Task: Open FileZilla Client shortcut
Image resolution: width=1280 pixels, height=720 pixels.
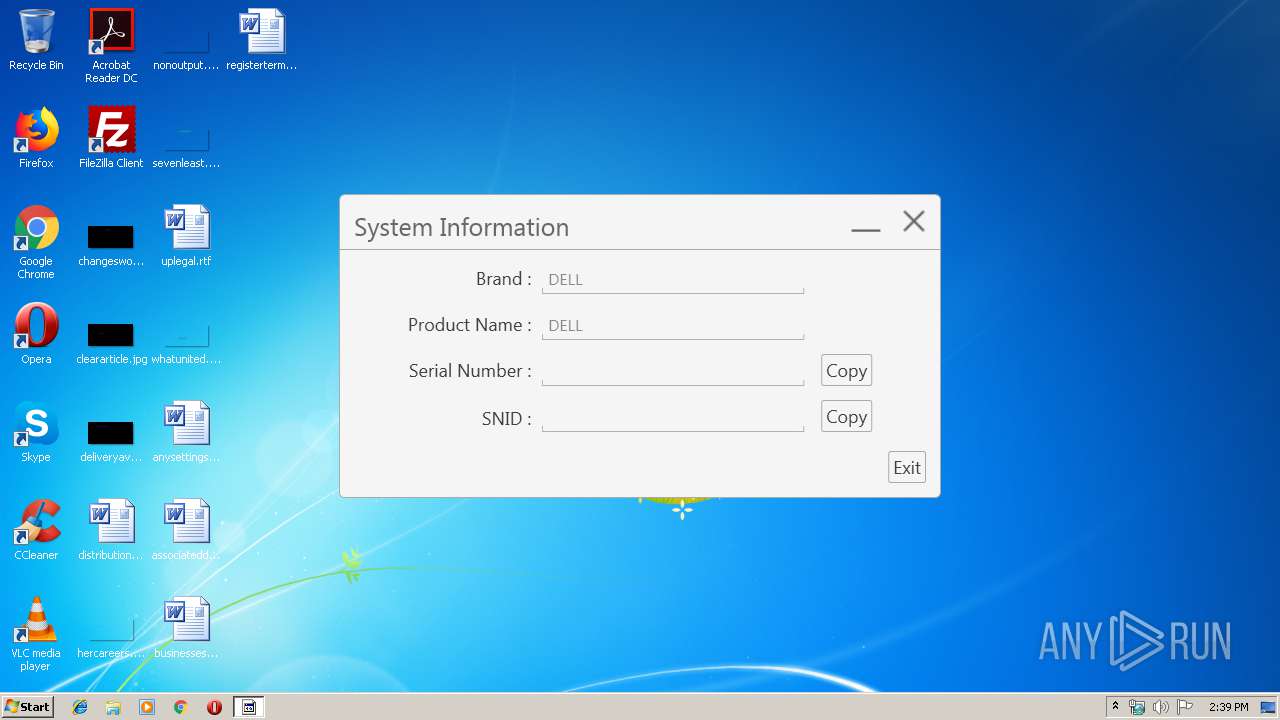Action: pyautogui.click(x=111, y=139)
